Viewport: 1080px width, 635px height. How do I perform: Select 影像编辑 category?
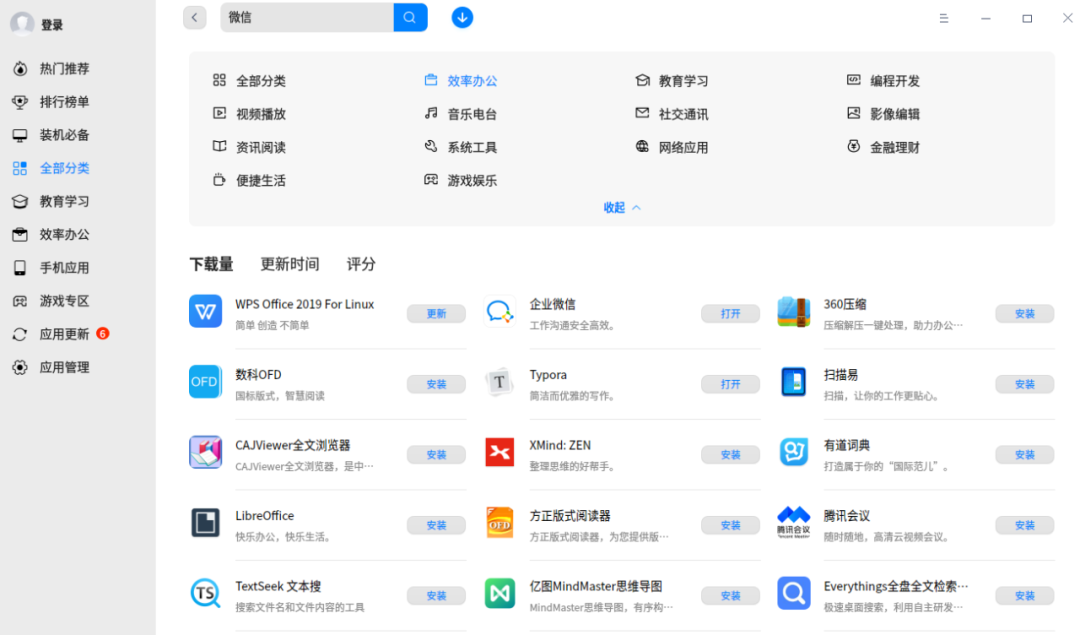(x=883, y=114)
